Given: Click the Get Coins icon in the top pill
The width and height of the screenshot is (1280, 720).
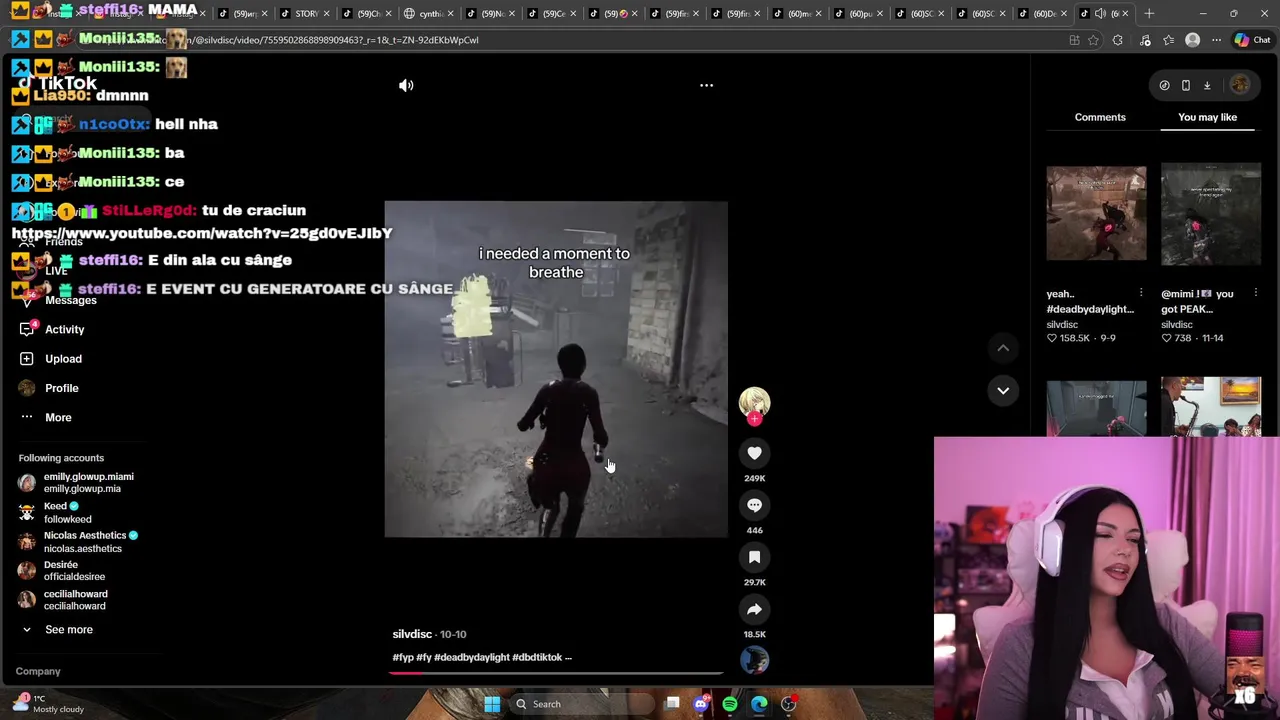Looking at the screenshot, I should pyautogui.click(x=1164, y=85).
